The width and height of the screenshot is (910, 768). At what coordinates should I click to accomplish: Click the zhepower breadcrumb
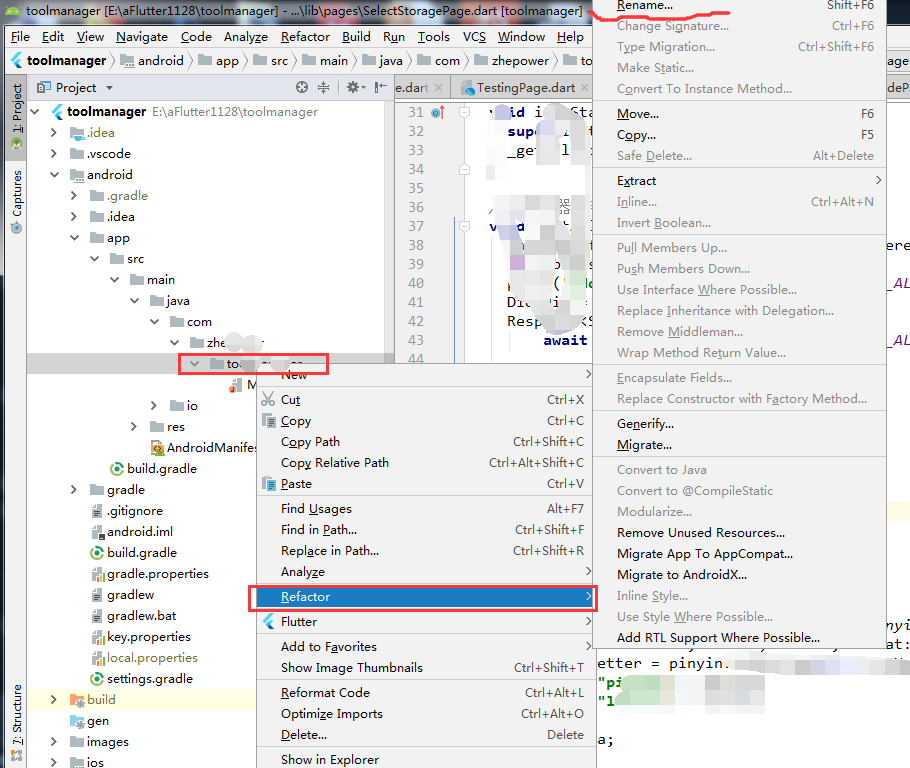click(x=512, y=60)
